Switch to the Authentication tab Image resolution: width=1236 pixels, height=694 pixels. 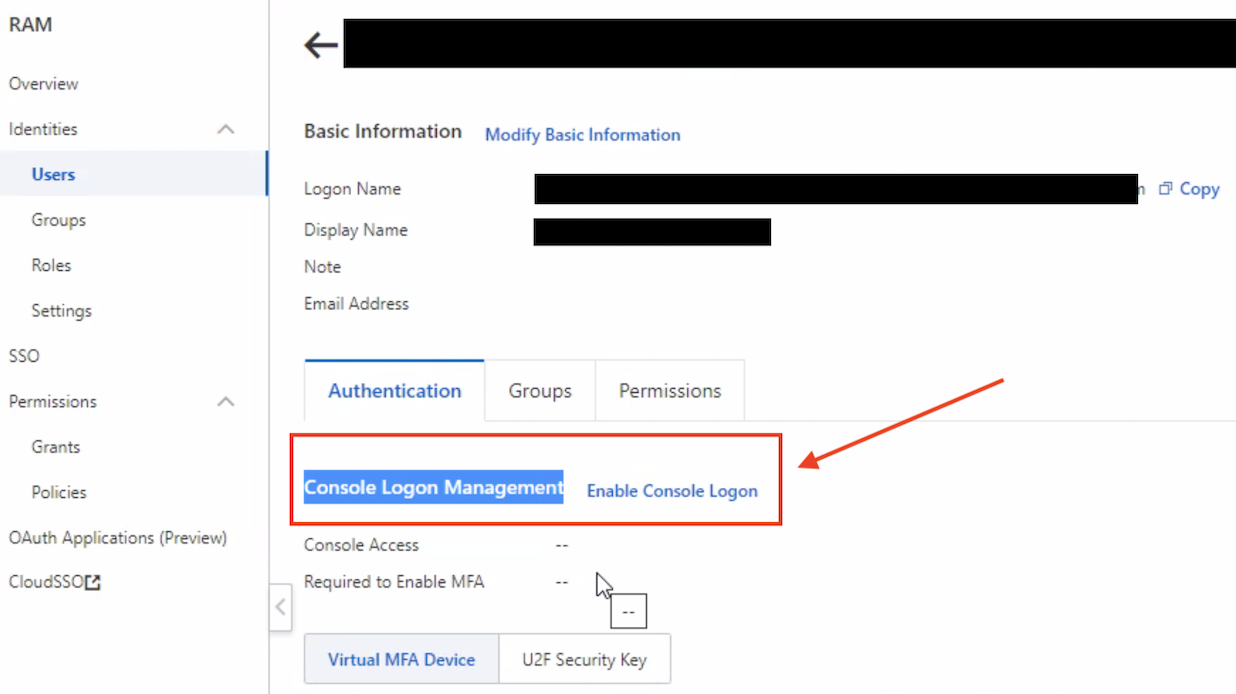pyautogui.click(x=395, y=391)
